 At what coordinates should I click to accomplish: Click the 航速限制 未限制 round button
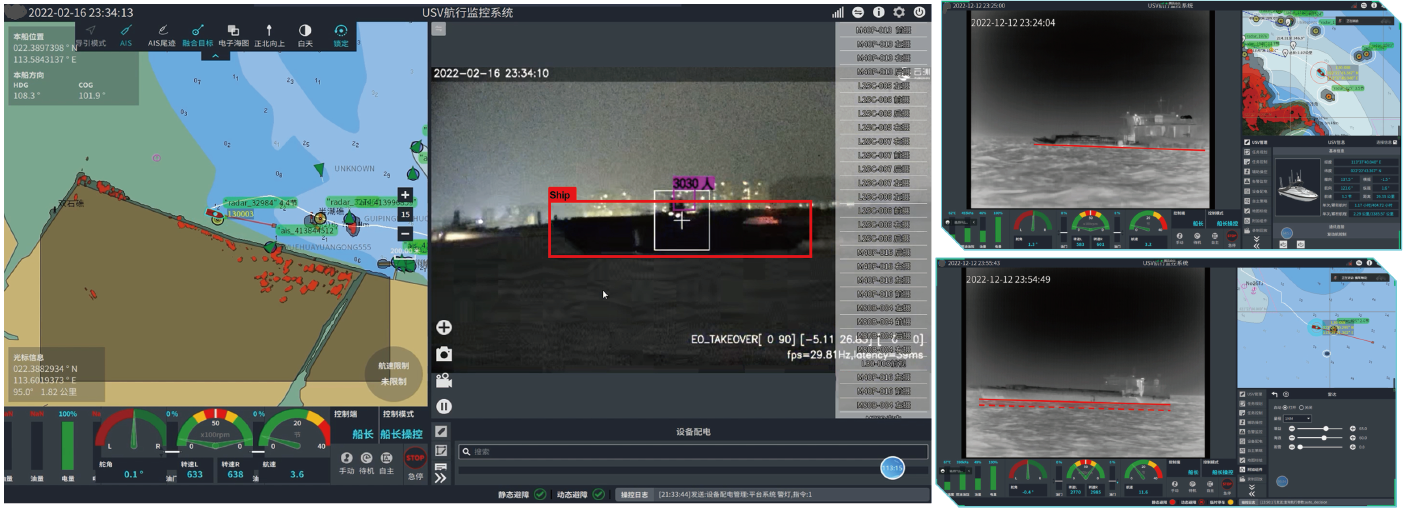[394, 373]
